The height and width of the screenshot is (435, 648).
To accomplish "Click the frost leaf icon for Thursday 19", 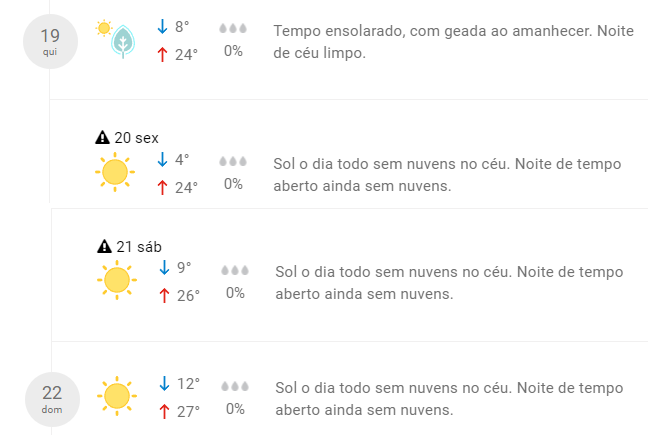I will click(124, 42).
